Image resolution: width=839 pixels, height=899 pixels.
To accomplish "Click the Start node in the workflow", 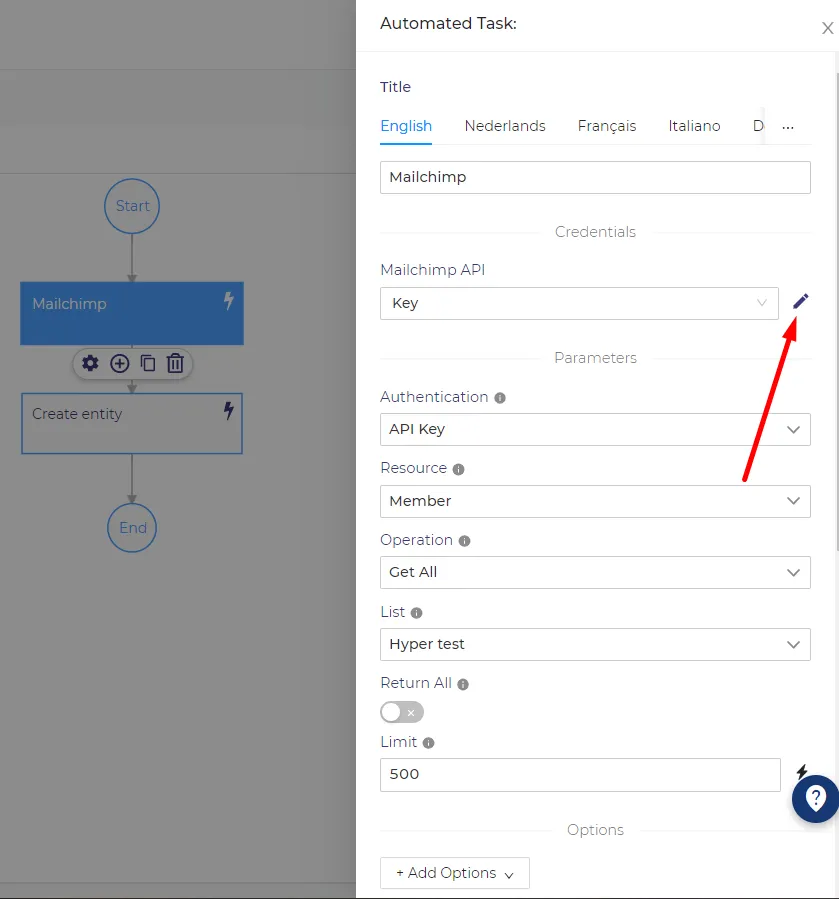I will (x=132, y=206).
